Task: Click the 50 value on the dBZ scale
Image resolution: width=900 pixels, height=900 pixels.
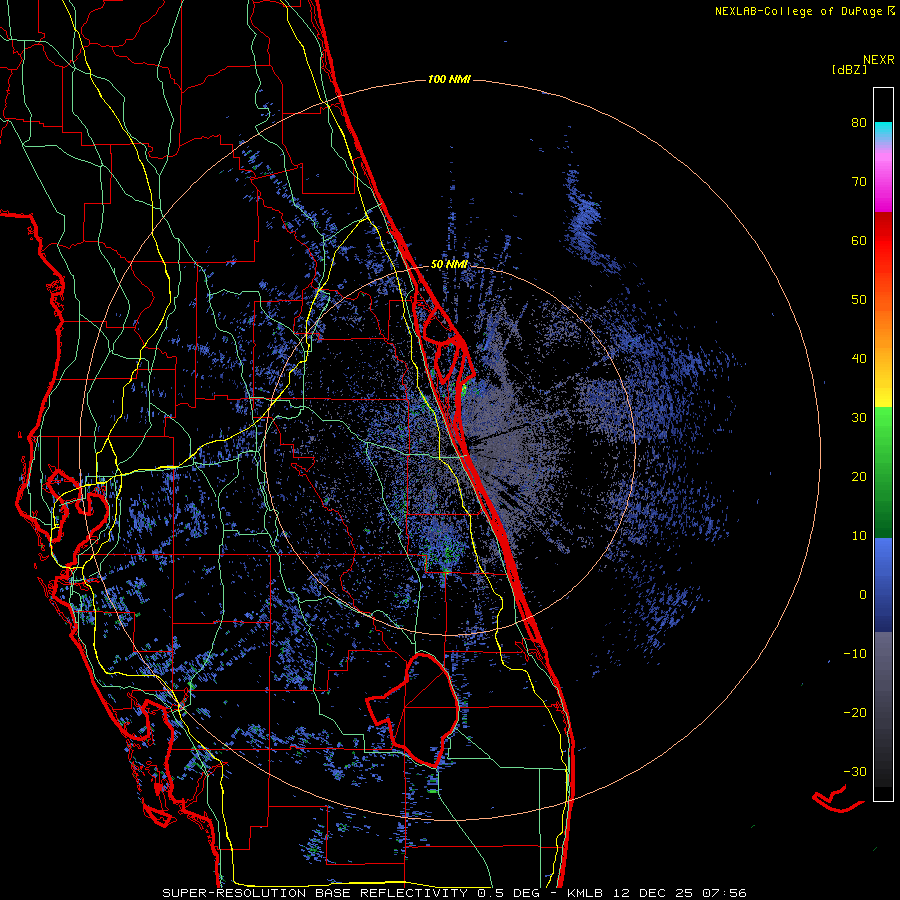Action: click(x=859, y=300)
